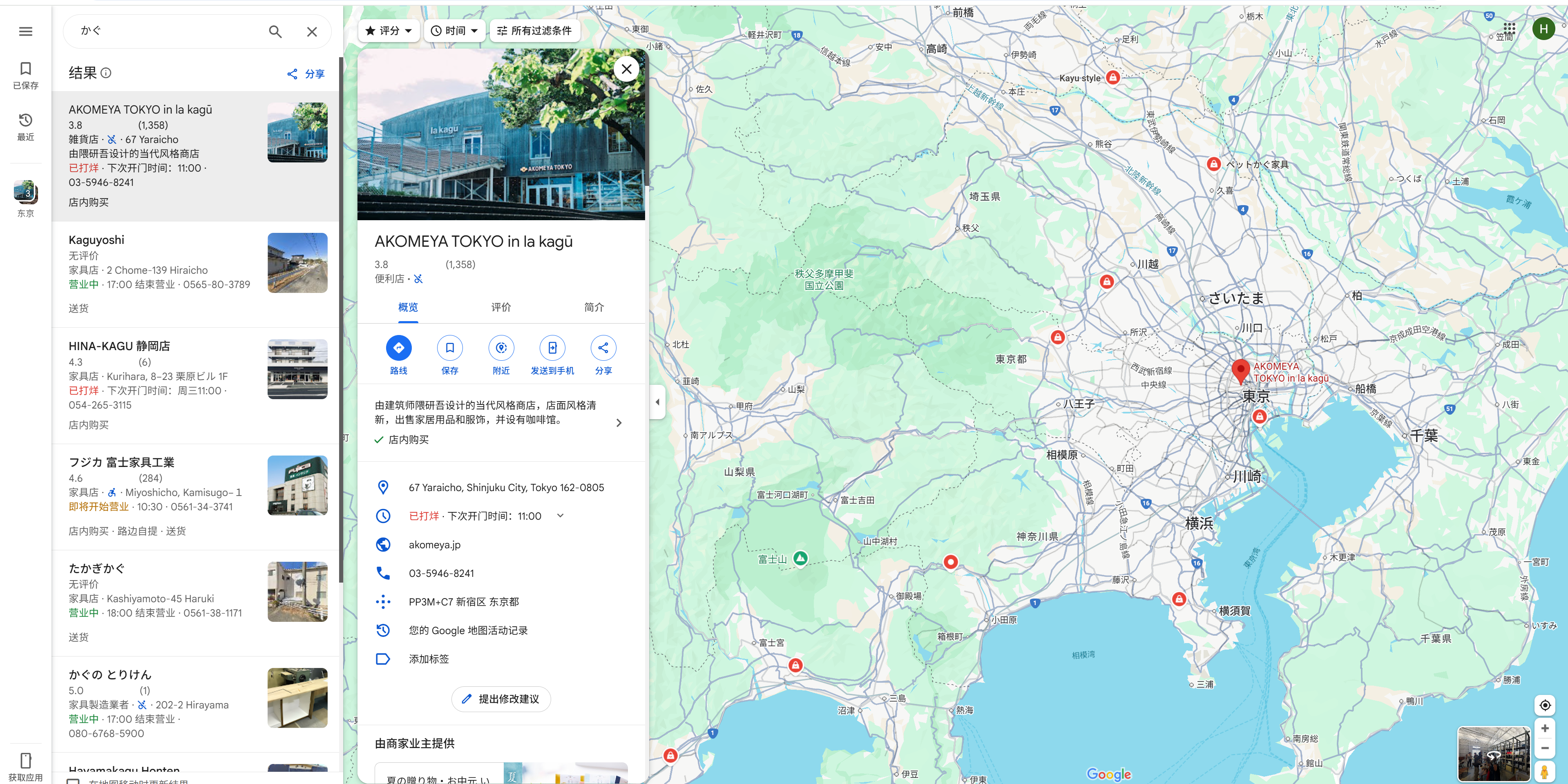The height and width of the screenshot is (784, 1568).
Task: Click the My location button
Action: (1545, 705)
